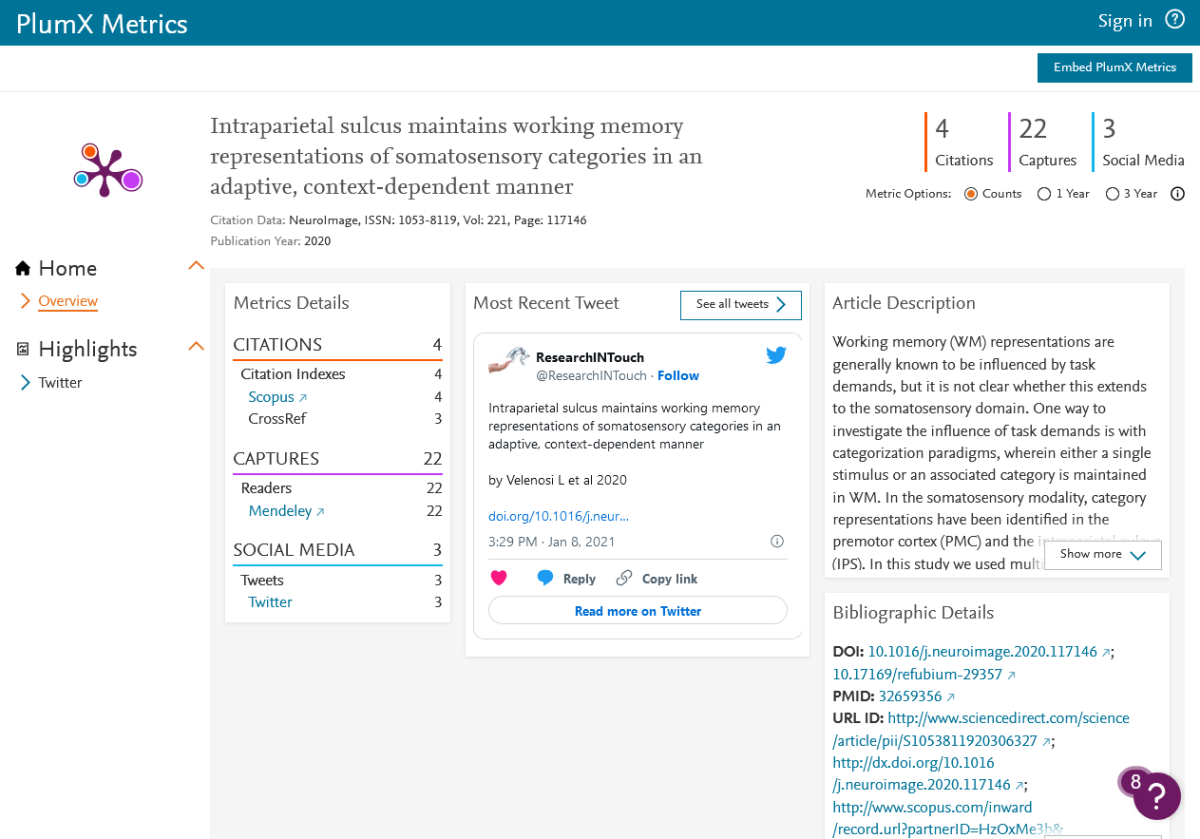
Task: Click the Twitter bird icon in tweet card
Action: 776,355
